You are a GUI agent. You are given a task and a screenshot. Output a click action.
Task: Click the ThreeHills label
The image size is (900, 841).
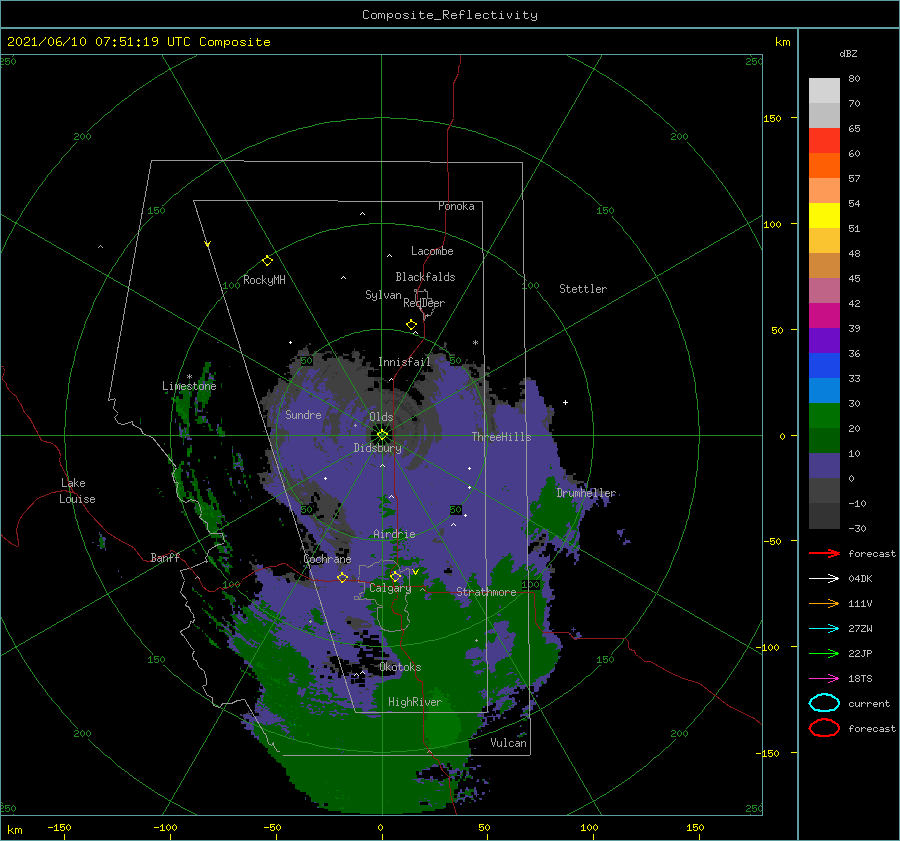502,437
